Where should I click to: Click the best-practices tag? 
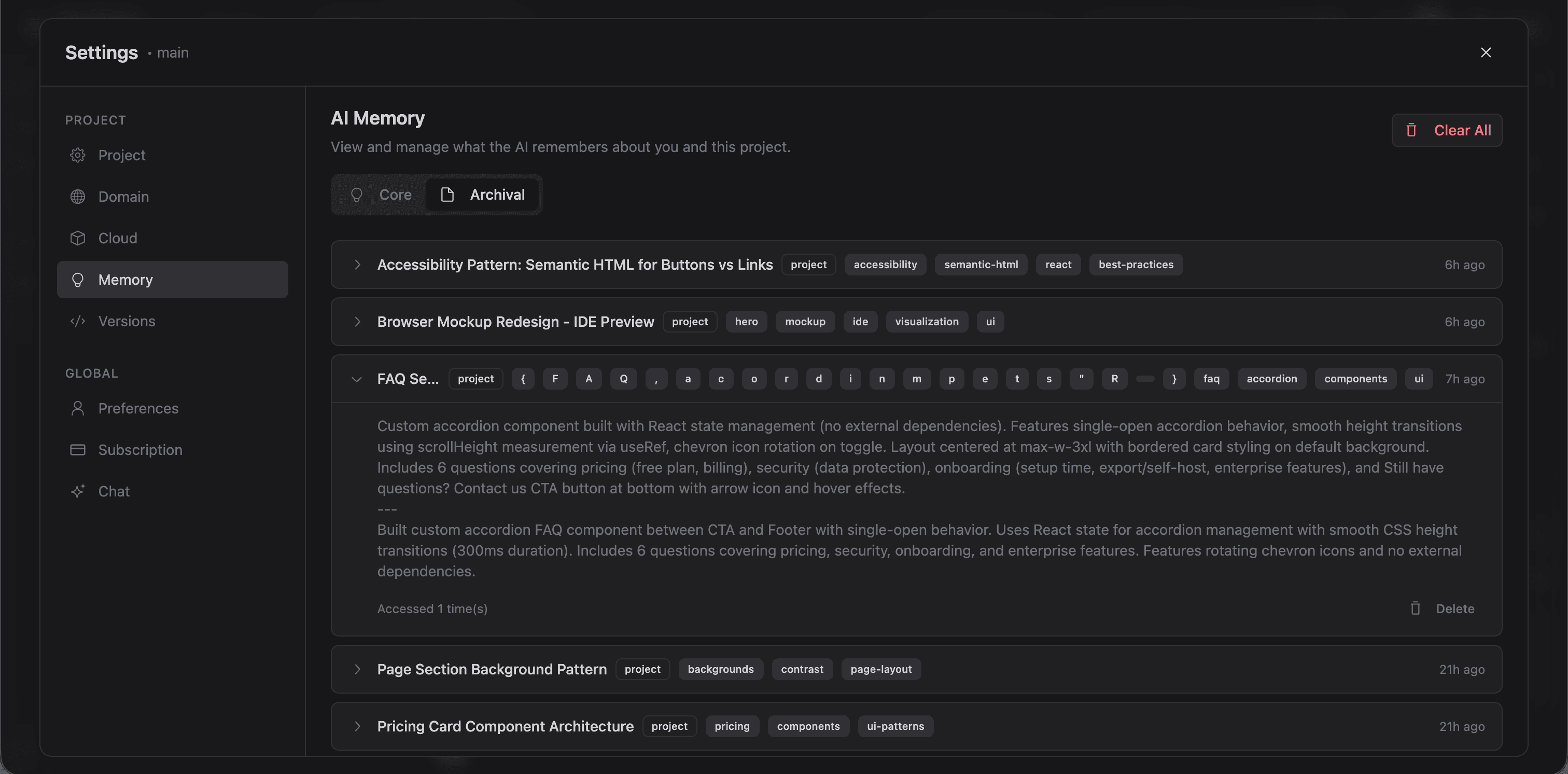pyautogui.click(x=1136, y=264)
